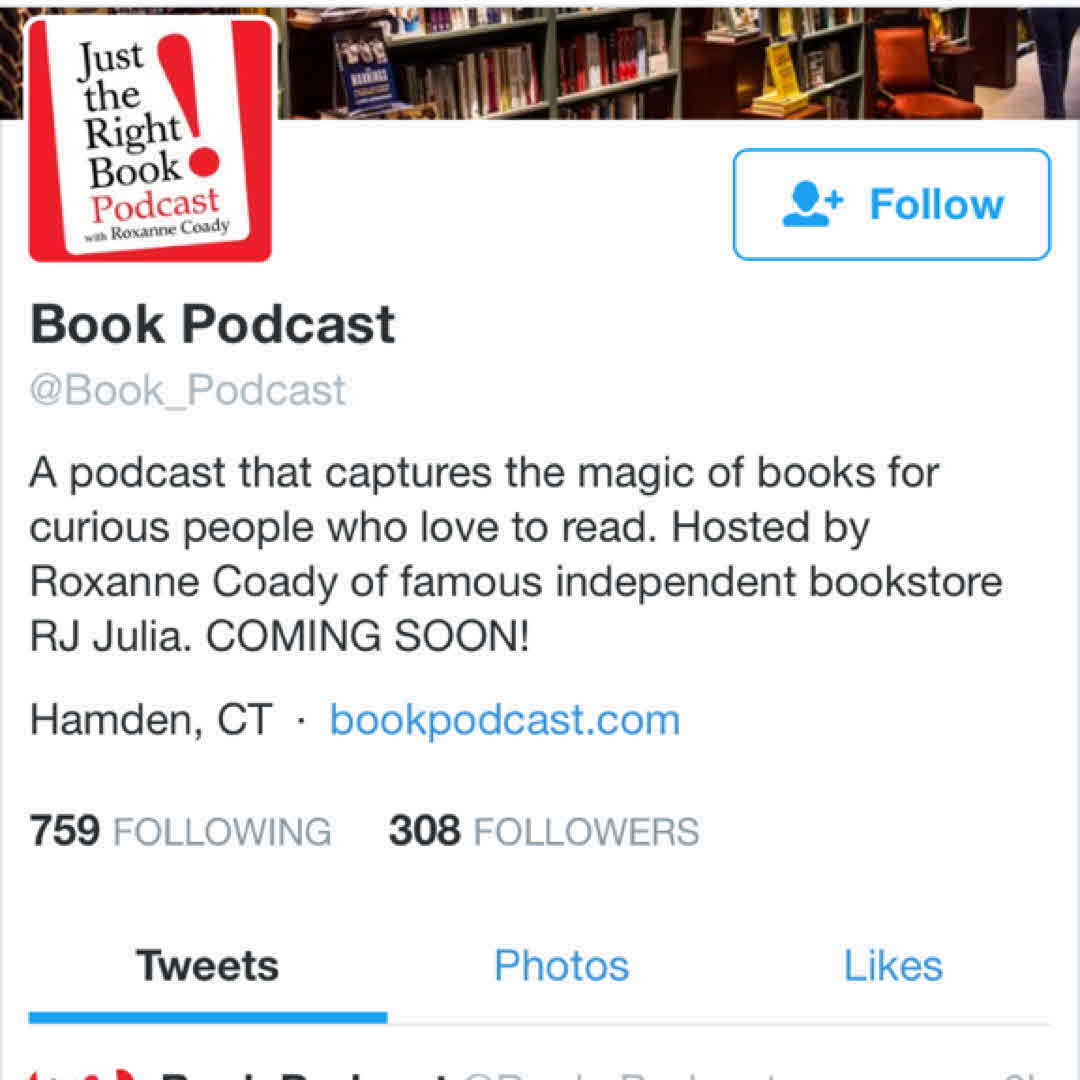This screenshot has height=1080, width=1080.
Task: Tap the Hamden, CT location text
Action: [x=151, y=720]
